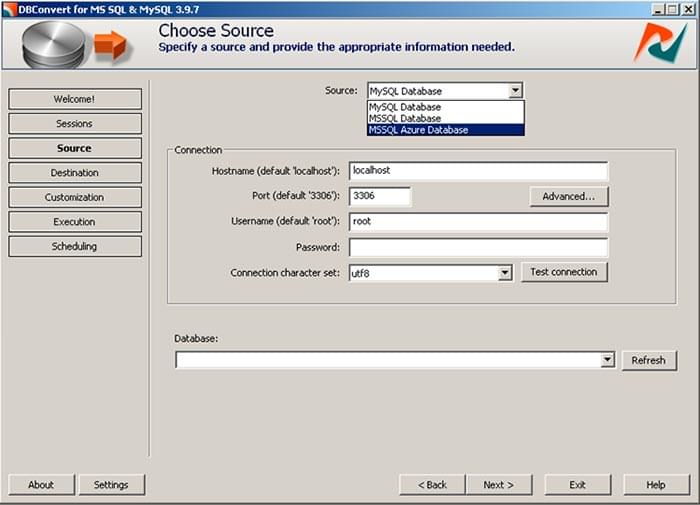Expand the connection character set dropdown

504,273
